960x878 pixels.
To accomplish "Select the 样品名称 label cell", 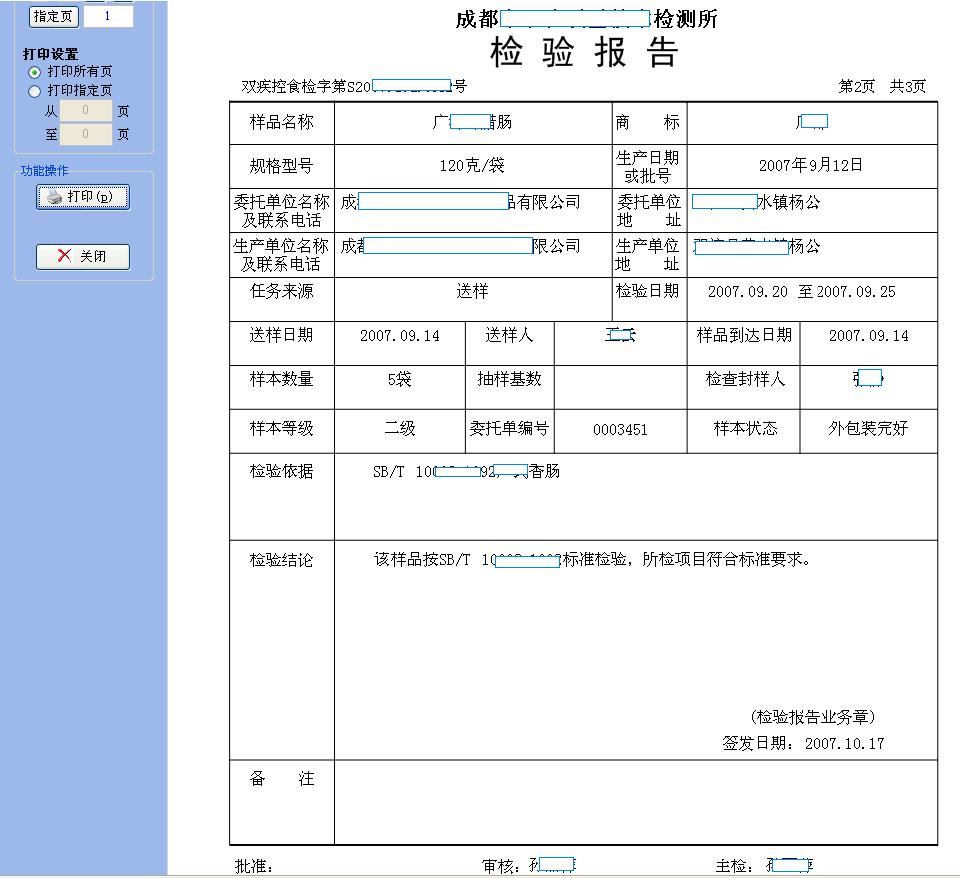I will click(282, 122).
